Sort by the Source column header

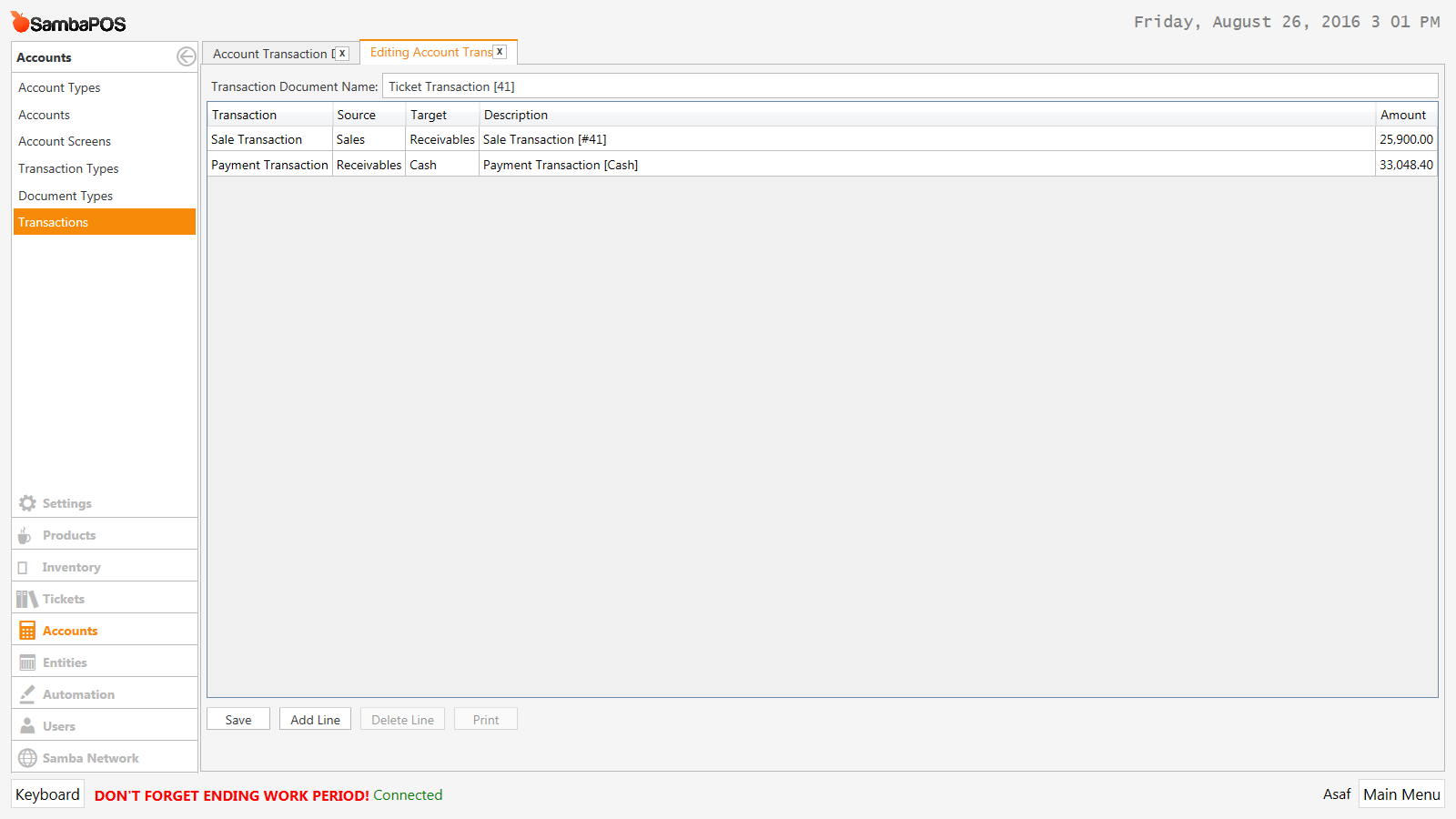[369, 115]
